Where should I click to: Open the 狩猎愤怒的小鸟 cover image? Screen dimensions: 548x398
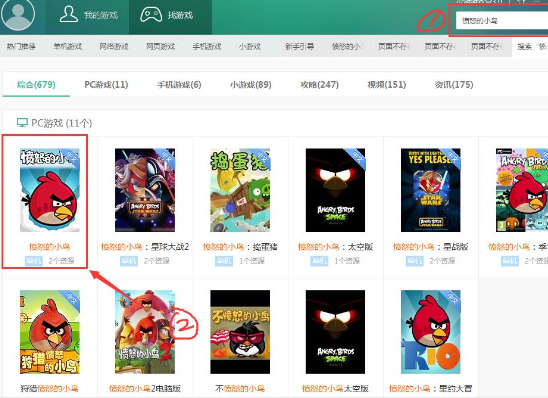(50, 332)
